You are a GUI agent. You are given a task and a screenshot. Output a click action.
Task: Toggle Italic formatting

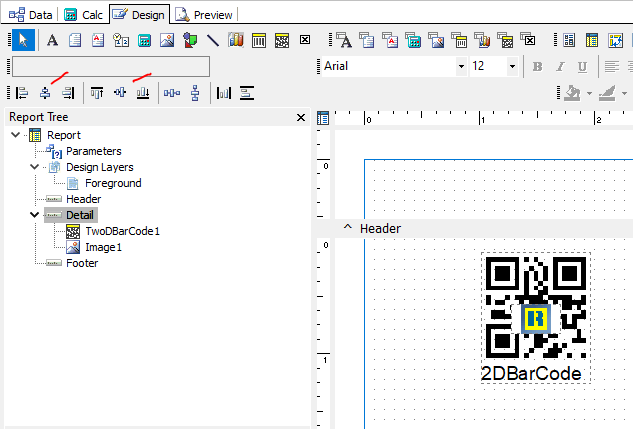[x=560, y=67]
